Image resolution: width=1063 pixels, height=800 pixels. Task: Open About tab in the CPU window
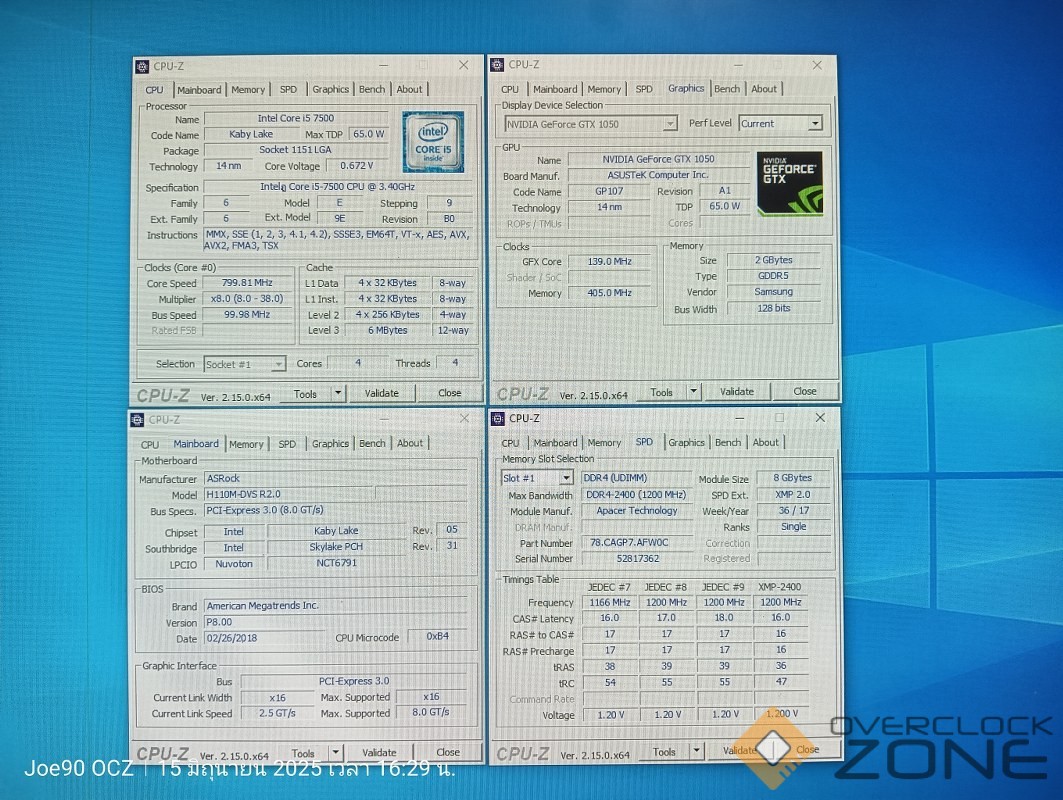(x=409, y=89)
